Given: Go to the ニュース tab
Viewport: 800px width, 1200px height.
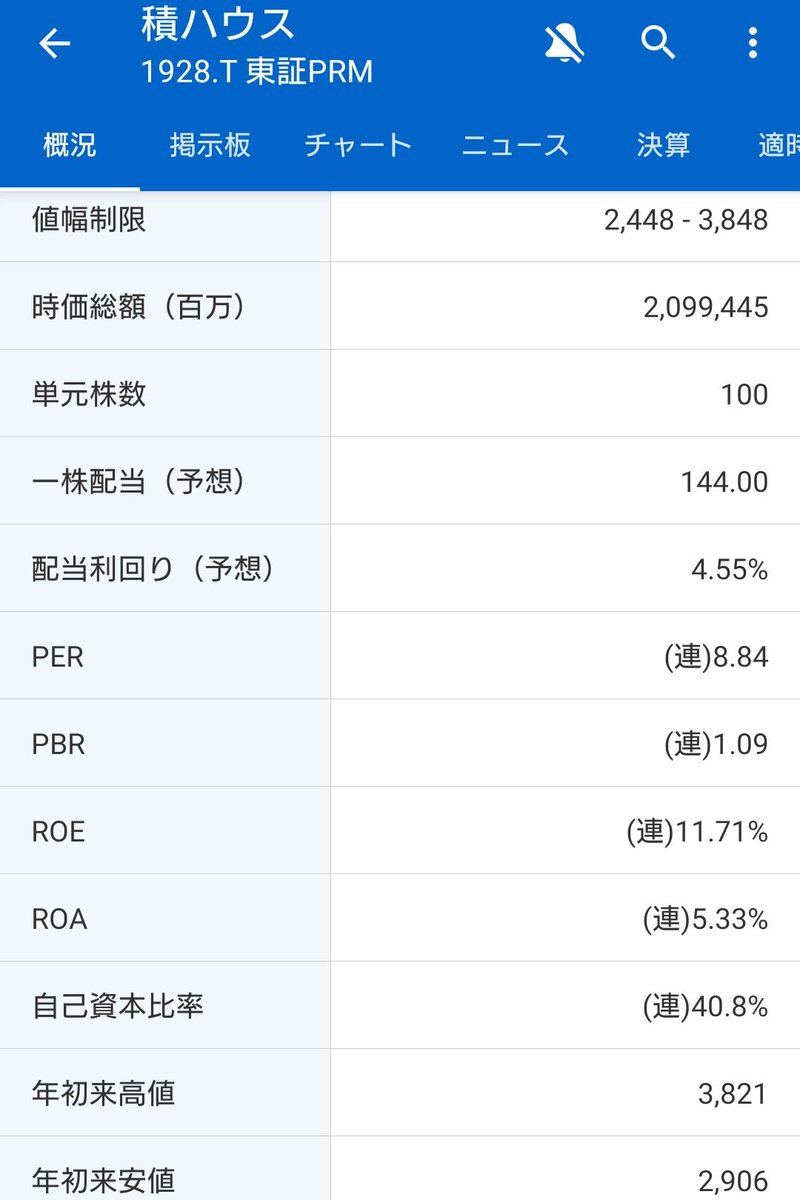Looking at the screenshot, I should click(515, 145).
